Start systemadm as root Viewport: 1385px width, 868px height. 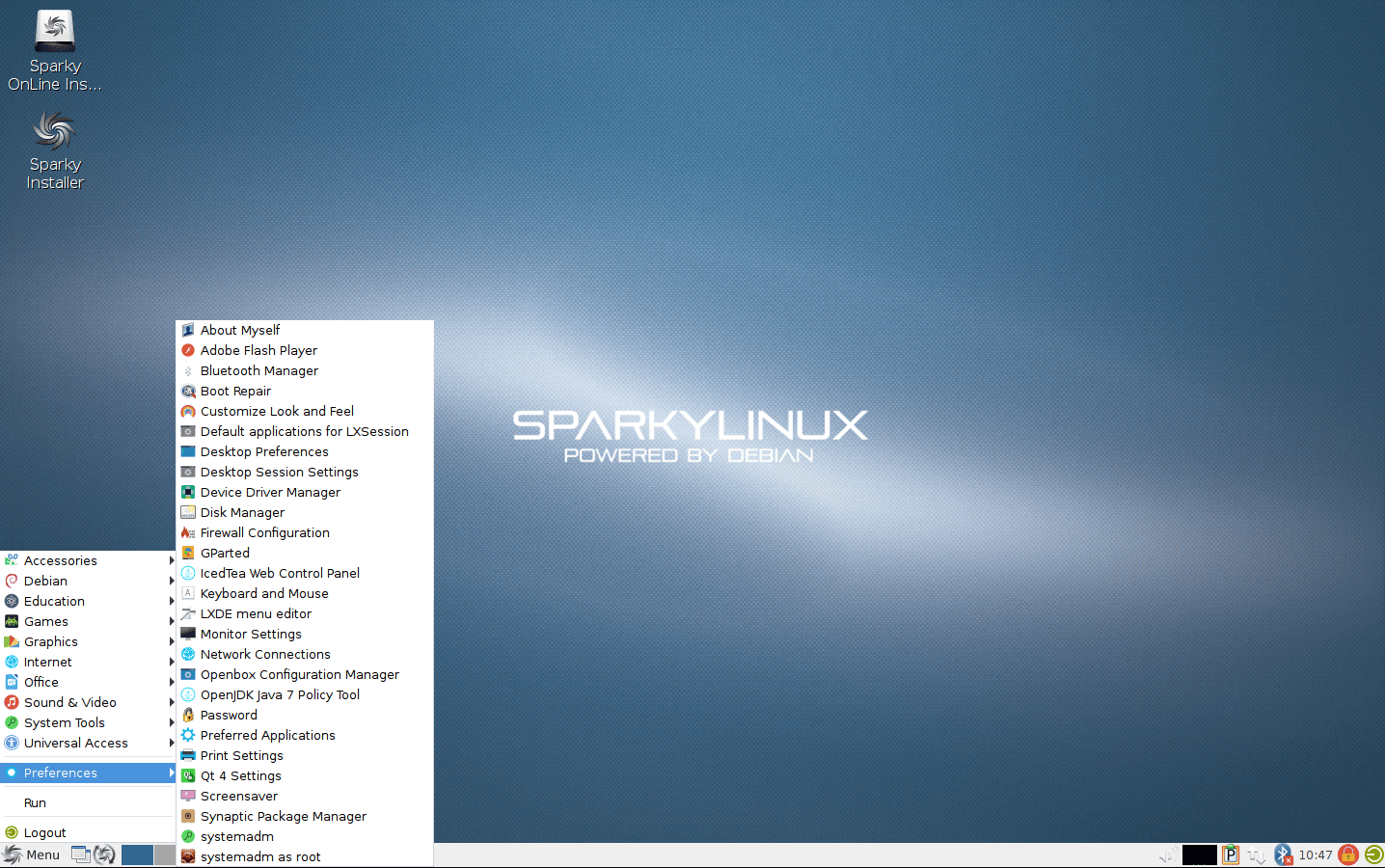tap(305, 856)
